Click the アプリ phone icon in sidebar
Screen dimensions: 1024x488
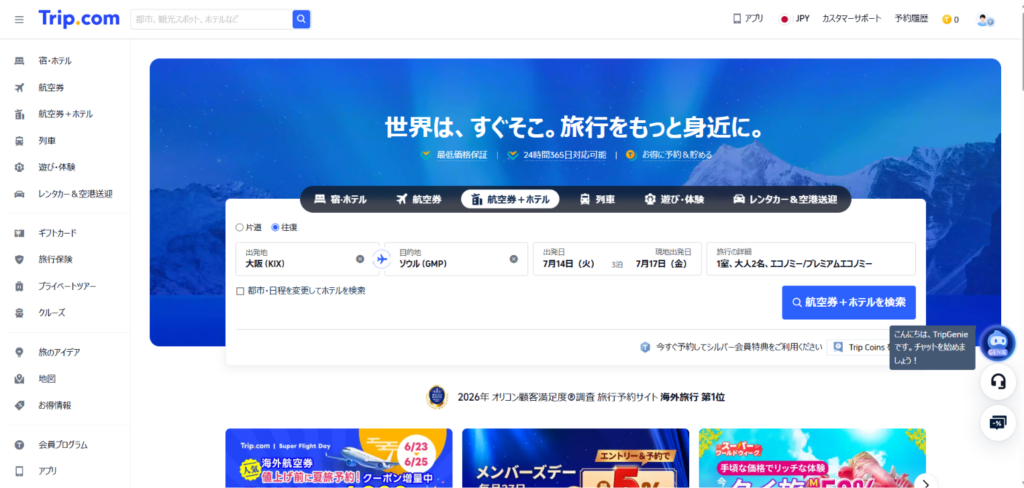[20, 471]
